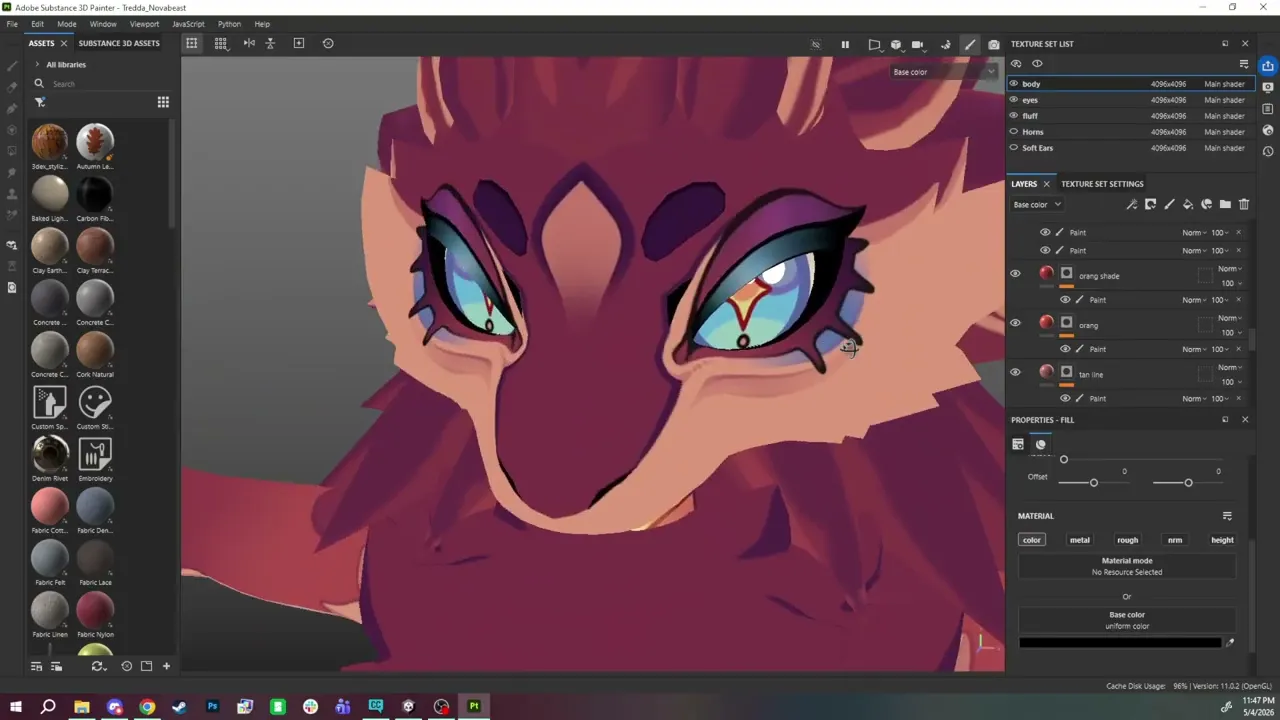Show the Soft Ears texture set

tap(1014, 148)
